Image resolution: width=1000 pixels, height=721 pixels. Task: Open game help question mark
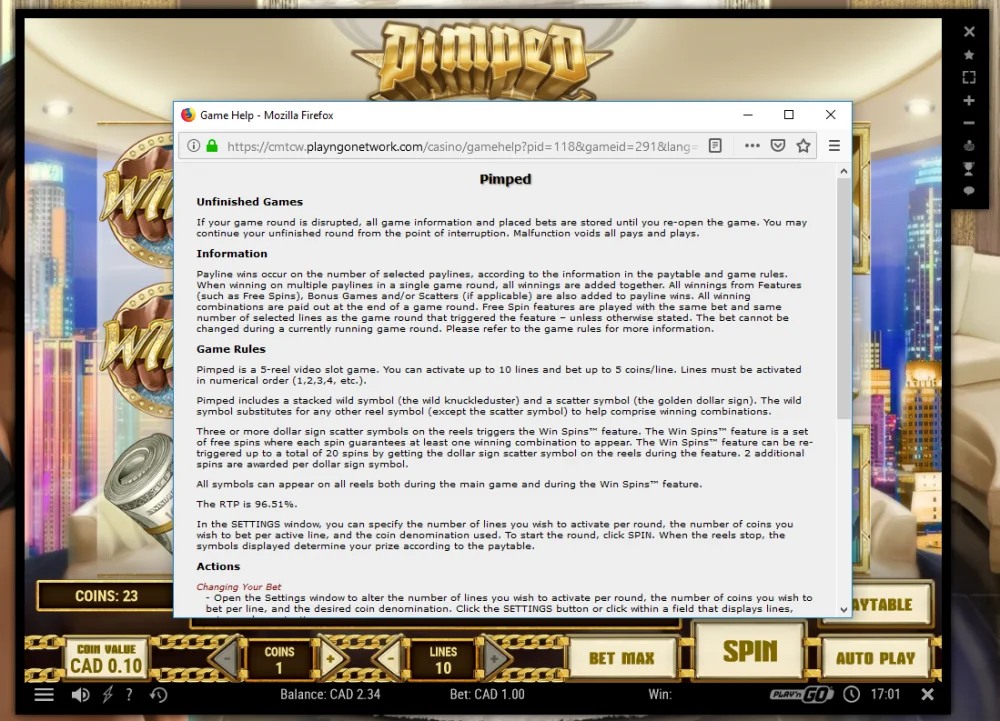[x=129, y=694]
